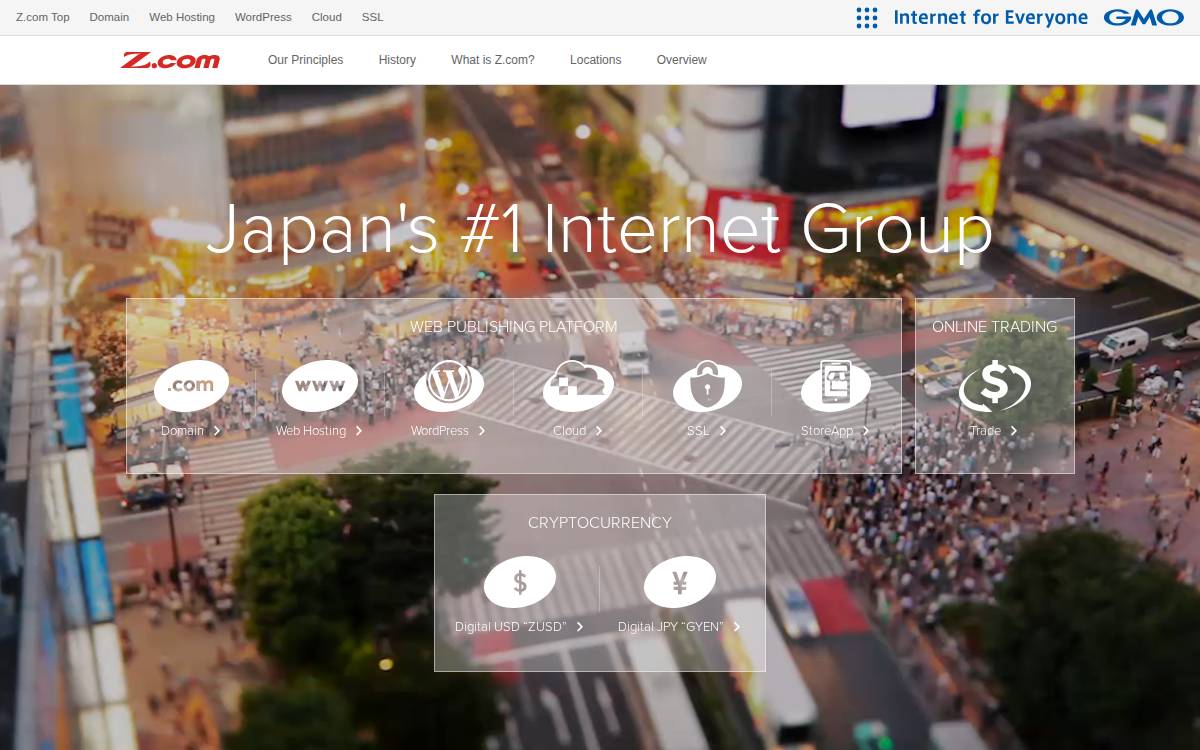Click the Z.com red logo
The height and width of the screenshot is (750, 1200).
[x=170, y=60]
